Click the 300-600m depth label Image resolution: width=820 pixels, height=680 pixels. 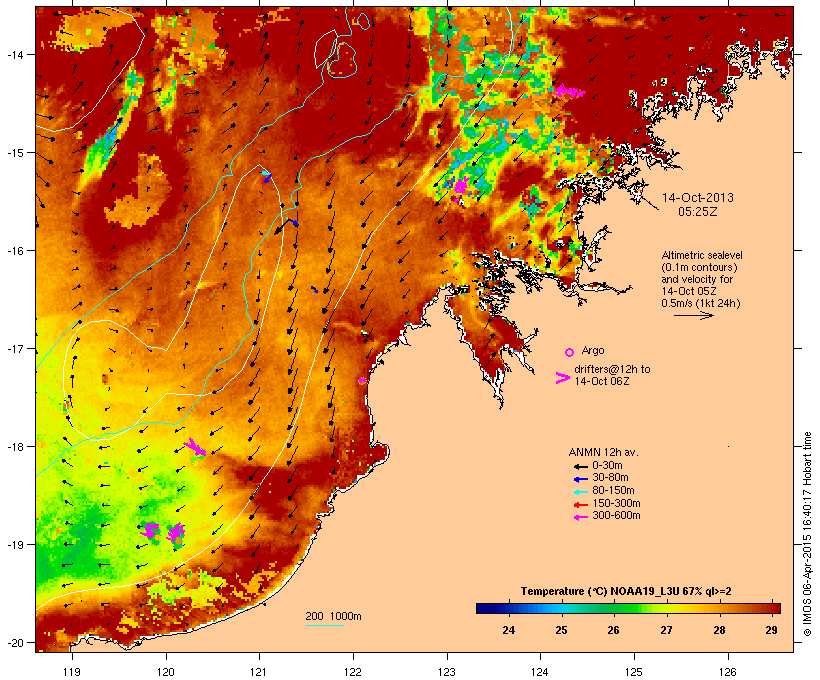click(x=616, y=516)
